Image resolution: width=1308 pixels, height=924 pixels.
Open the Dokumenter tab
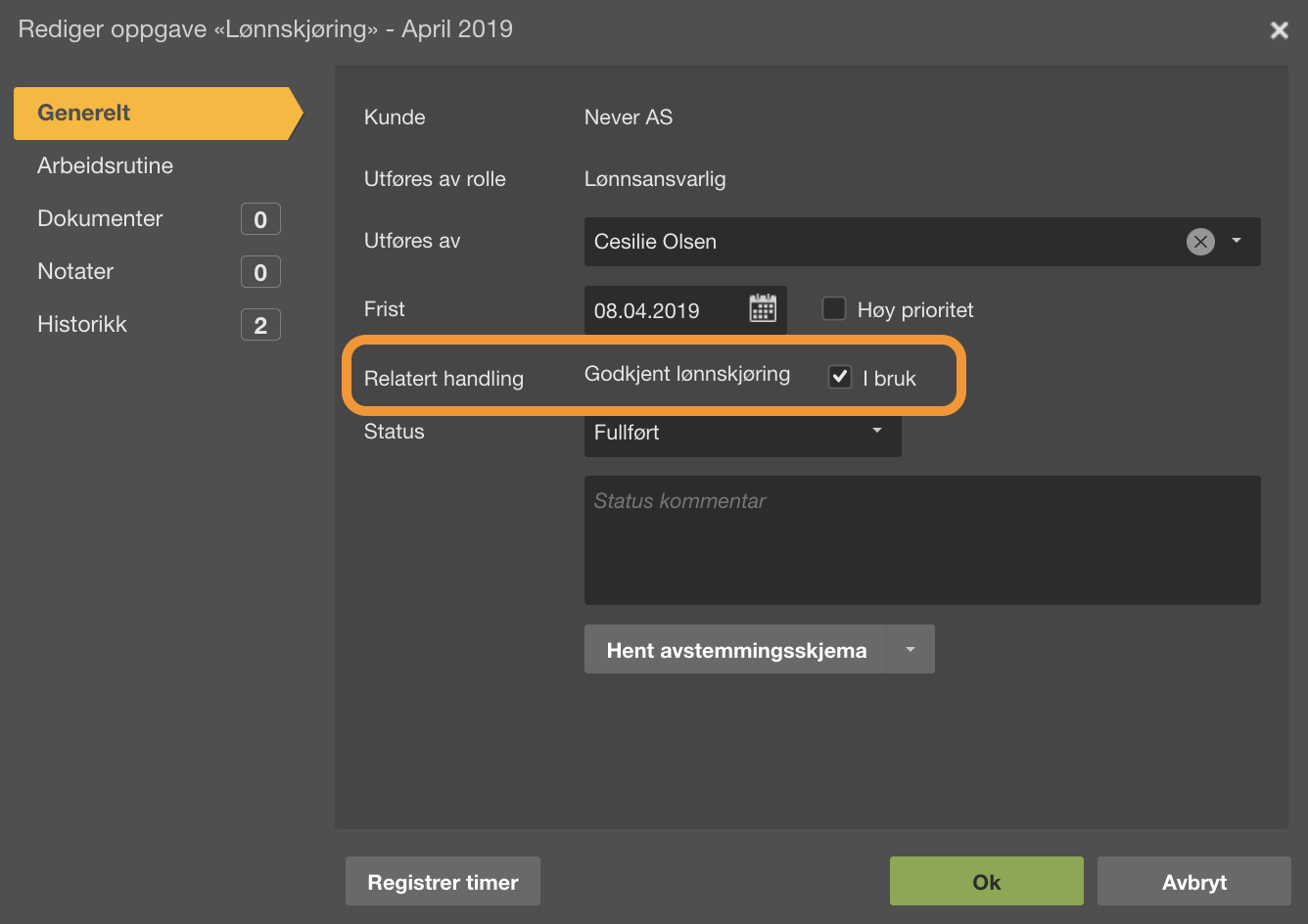[x=100, y=218]
